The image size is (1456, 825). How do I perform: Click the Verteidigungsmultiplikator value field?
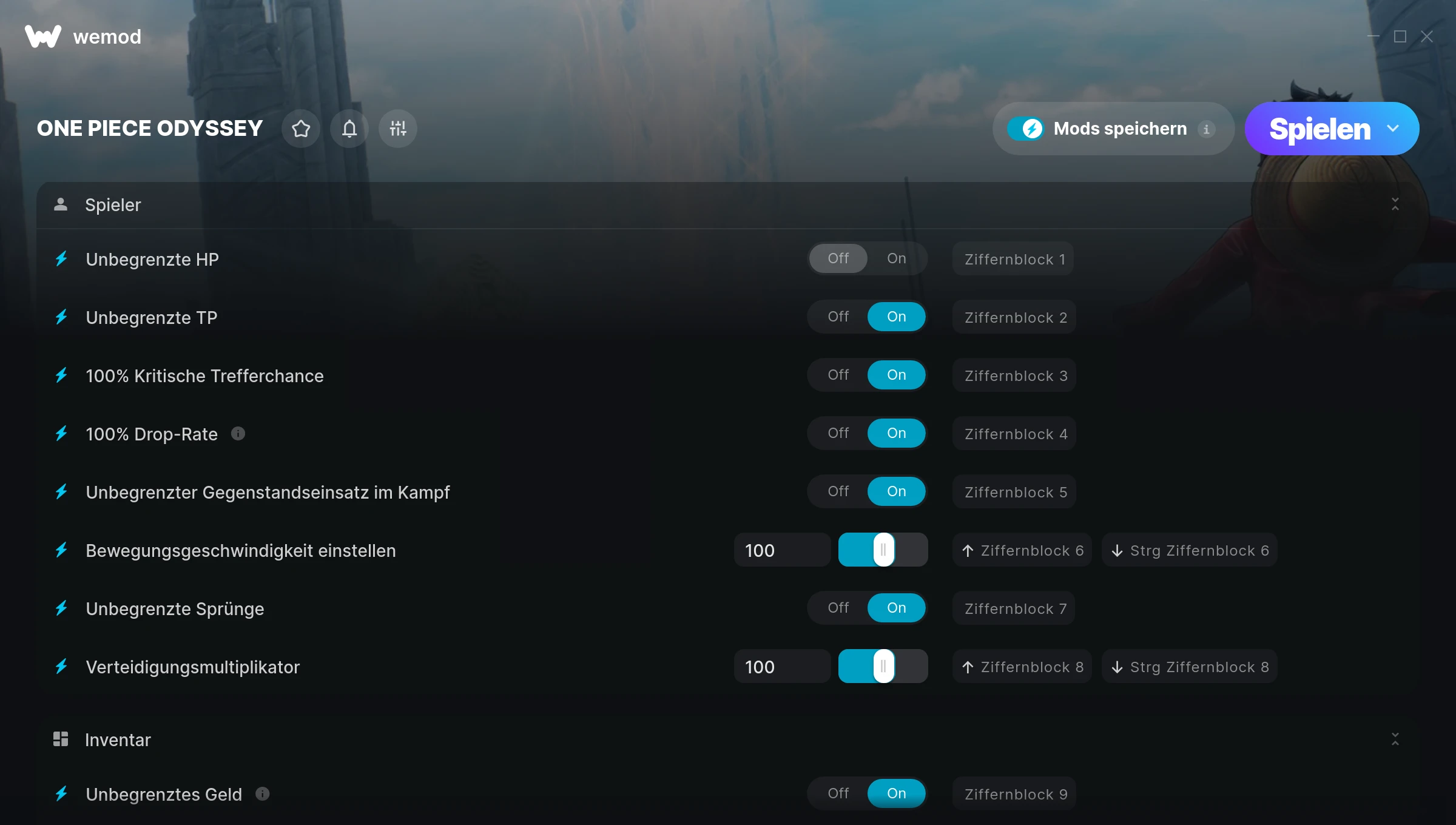click(x=782, y=667)
